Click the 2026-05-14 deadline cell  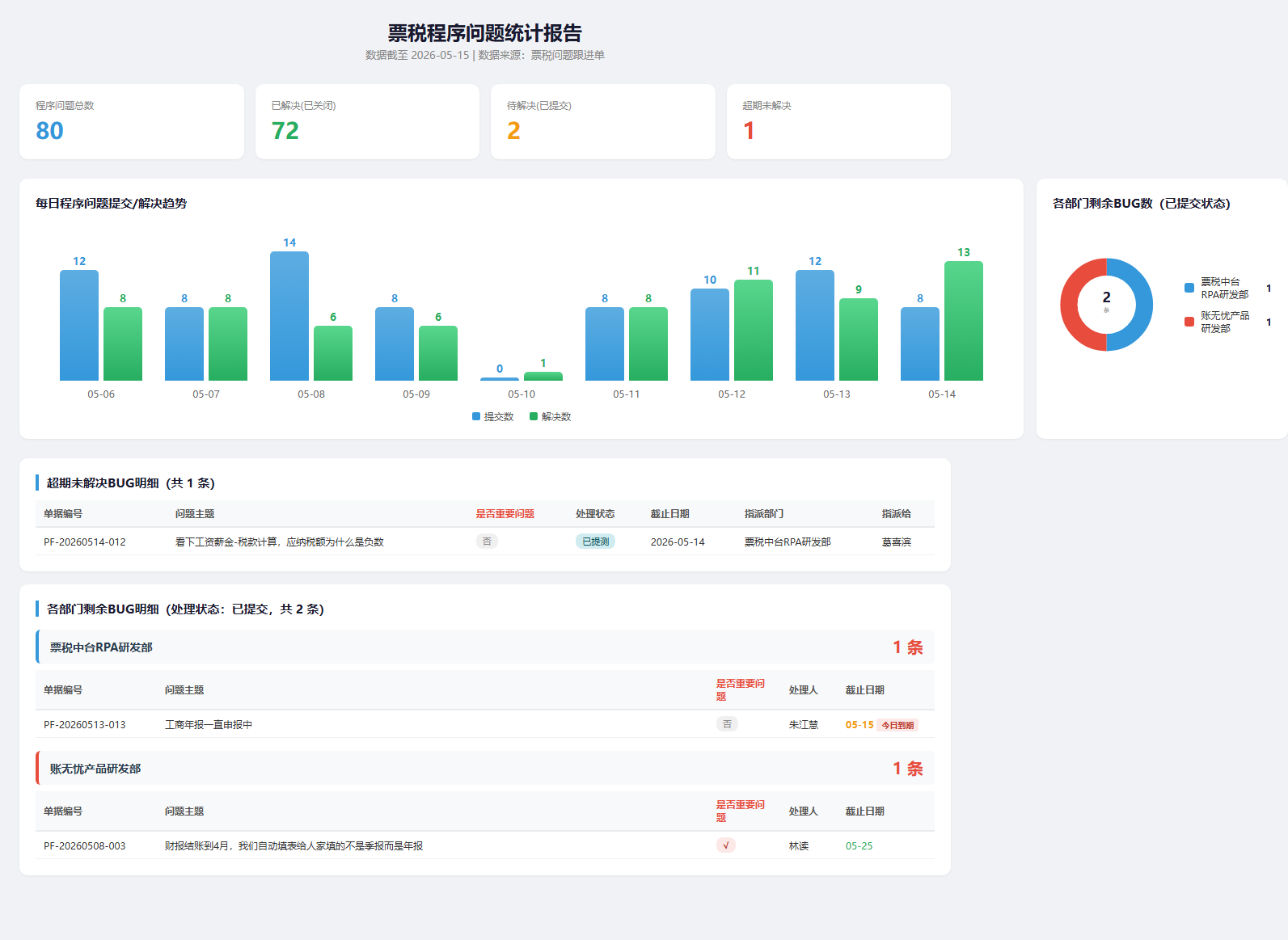(x=678, y=542)
